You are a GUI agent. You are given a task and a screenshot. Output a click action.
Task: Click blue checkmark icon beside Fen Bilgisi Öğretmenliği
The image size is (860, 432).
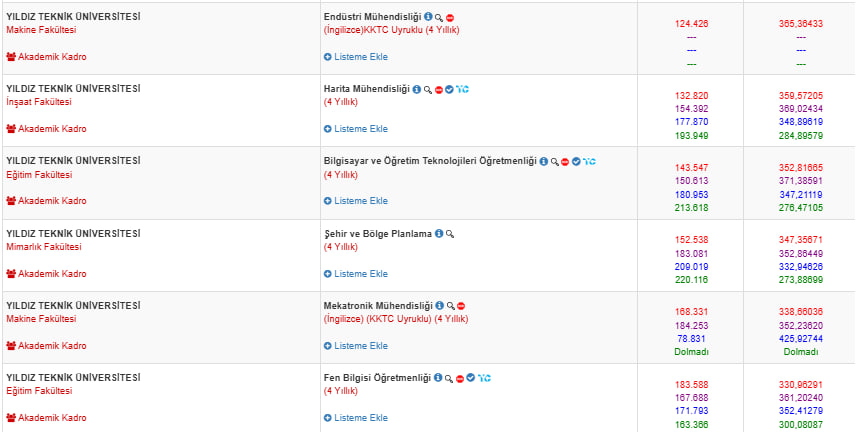[x=470, y=377]
